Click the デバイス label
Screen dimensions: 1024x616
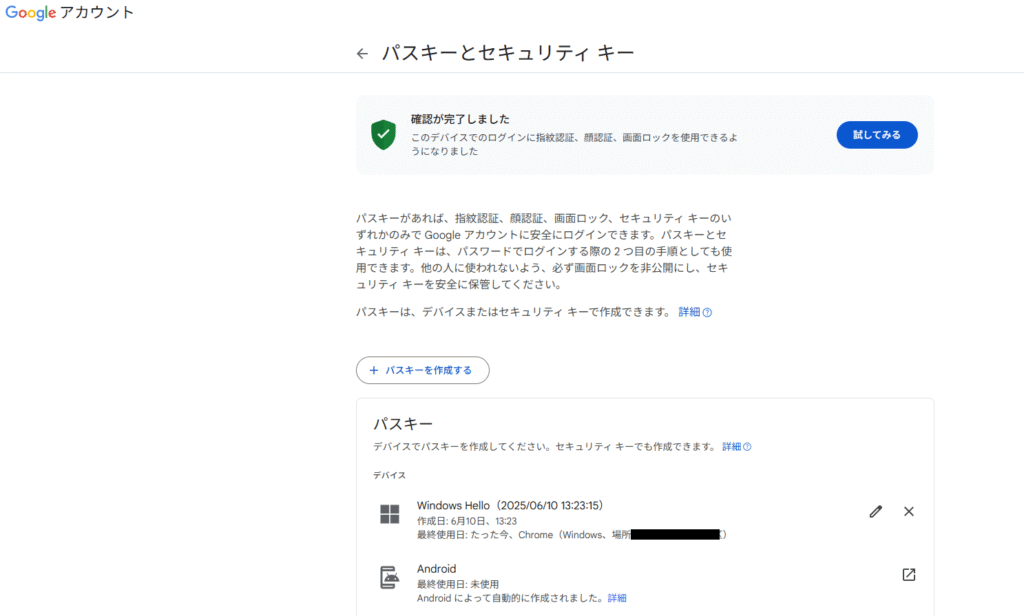[389, 475]
